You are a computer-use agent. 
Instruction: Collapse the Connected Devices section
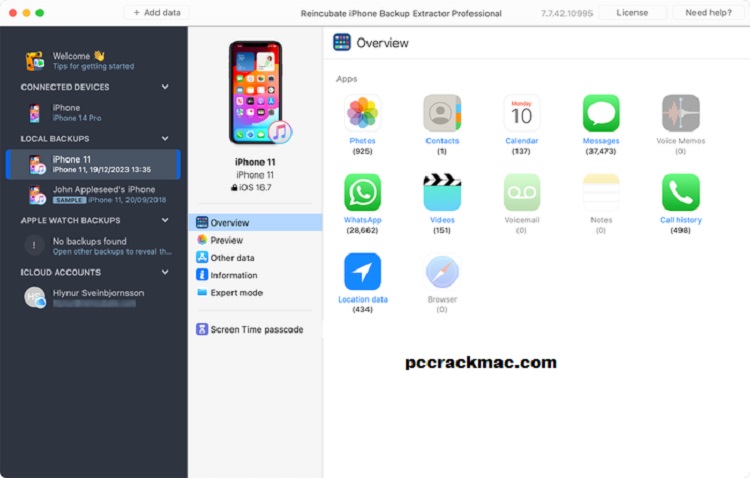(165, 87)
